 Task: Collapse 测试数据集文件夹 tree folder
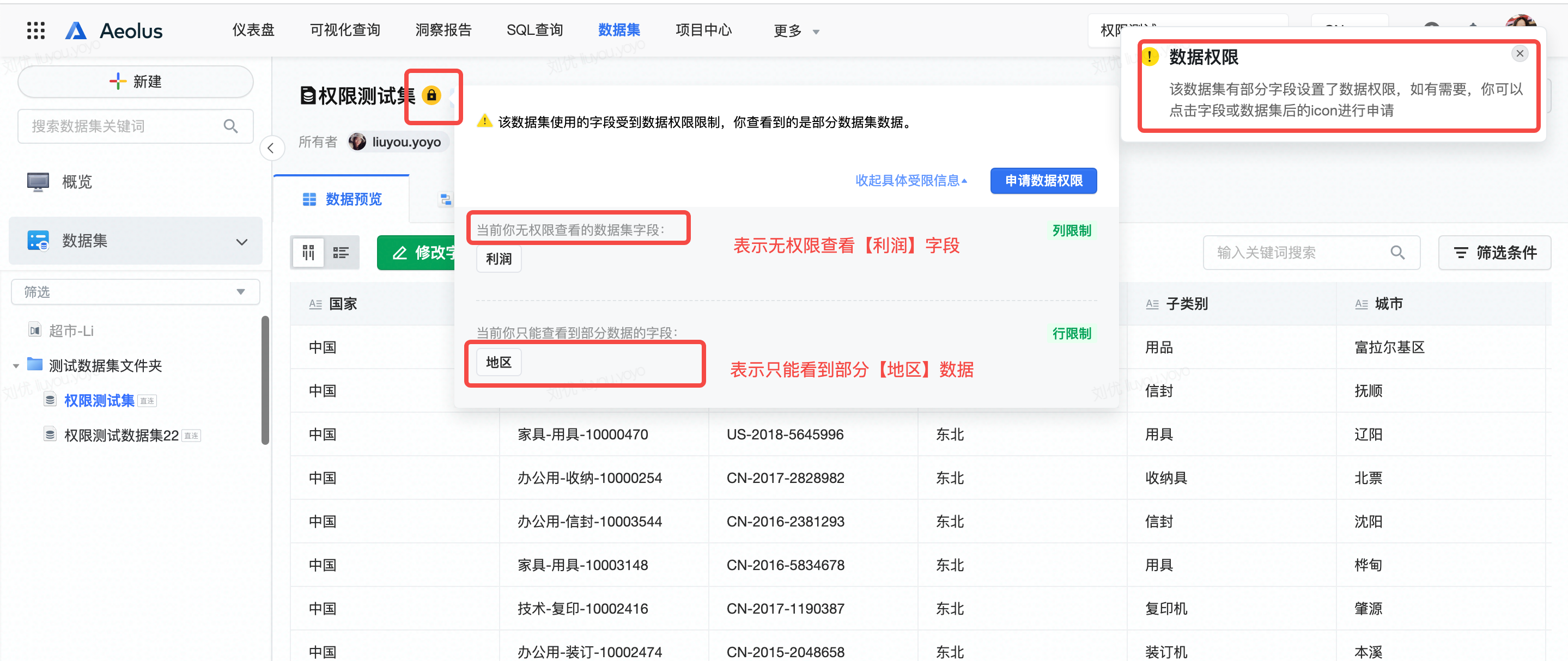(16, 366)
